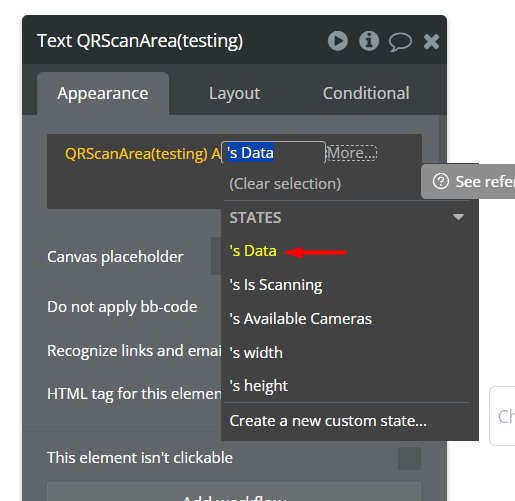Image resolution: width=515 pixels, height=501 pixels.
Task: Choose 's height state option
Action: pos(258,386)
